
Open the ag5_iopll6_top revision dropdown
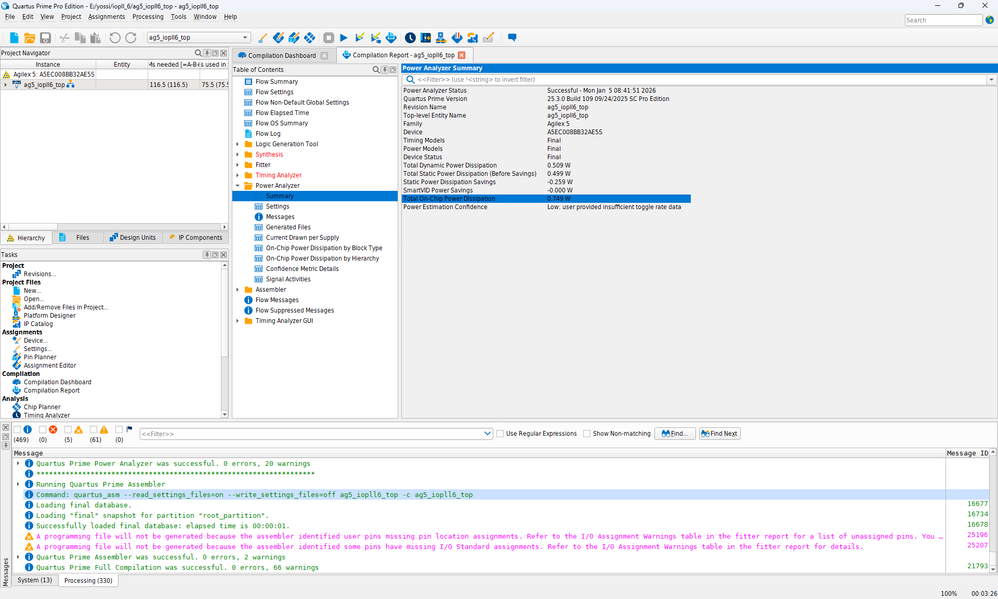(x=245, y=38)
